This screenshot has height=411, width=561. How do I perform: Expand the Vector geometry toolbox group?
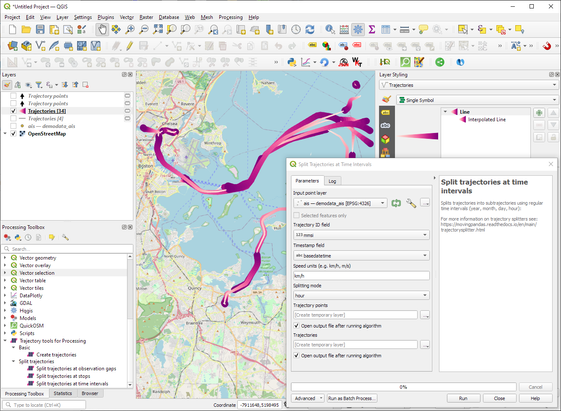(5, 258)
